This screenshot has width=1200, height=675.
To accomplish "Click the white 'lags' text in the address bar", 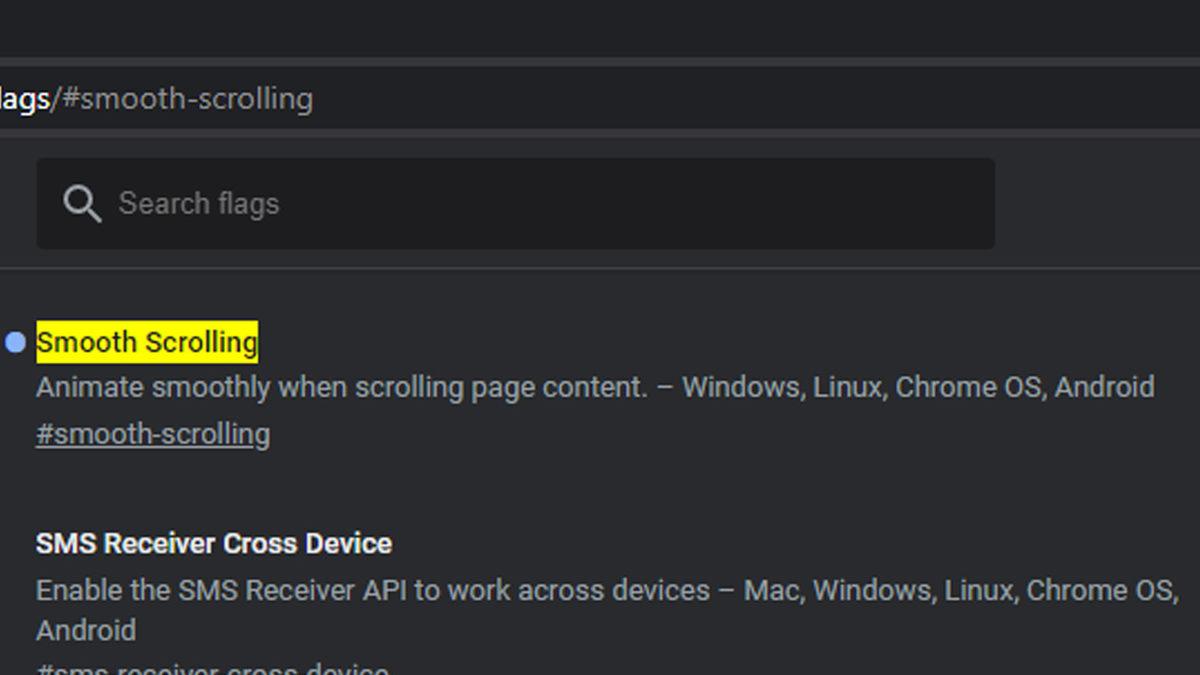I will pyautogui.click(x=25, y=99).
